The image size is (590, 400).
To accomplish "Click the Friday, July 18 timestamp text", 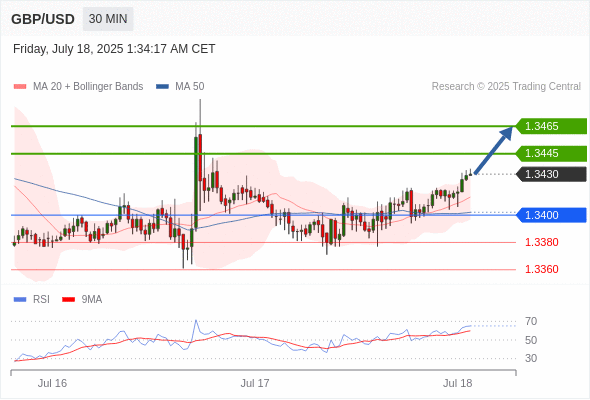I will tap(114, 49).
